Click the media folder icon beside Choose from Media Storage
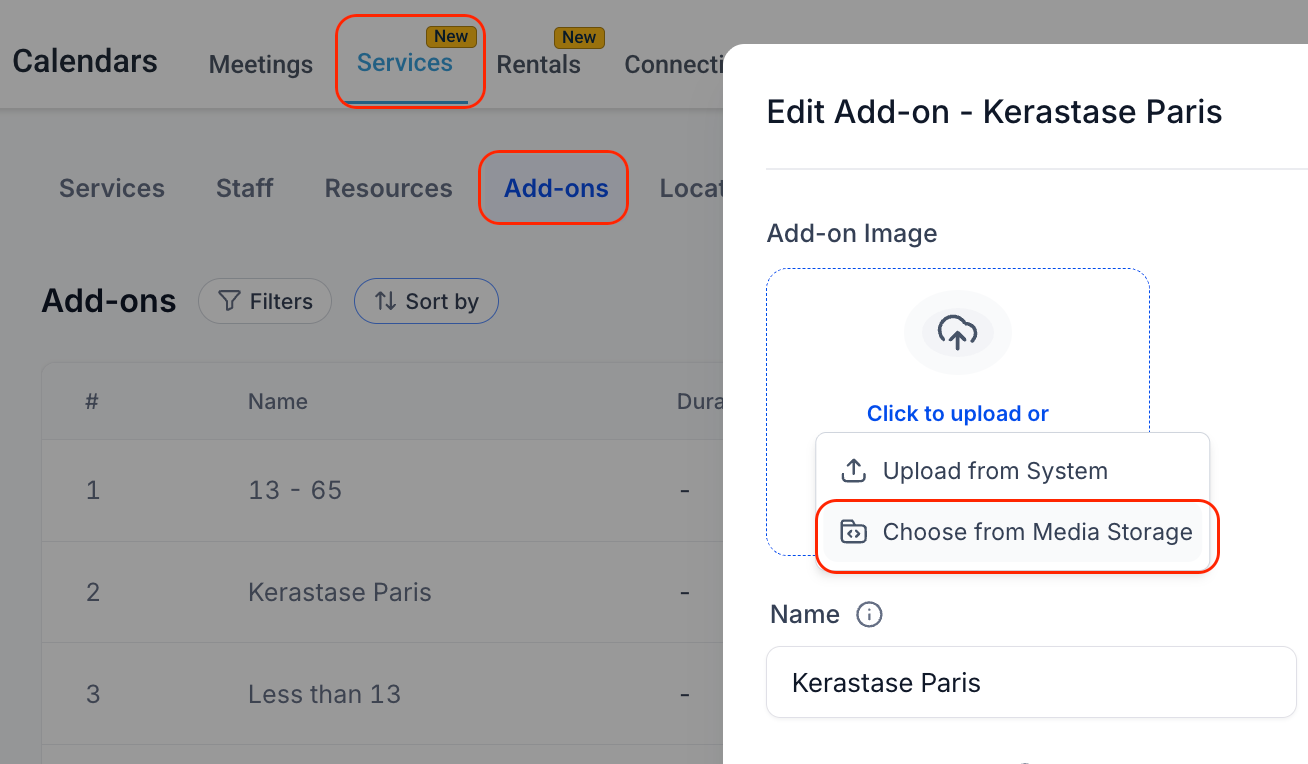Image resolution: width=1308 pixels, height=764 pixels. (x=853, y=533)
